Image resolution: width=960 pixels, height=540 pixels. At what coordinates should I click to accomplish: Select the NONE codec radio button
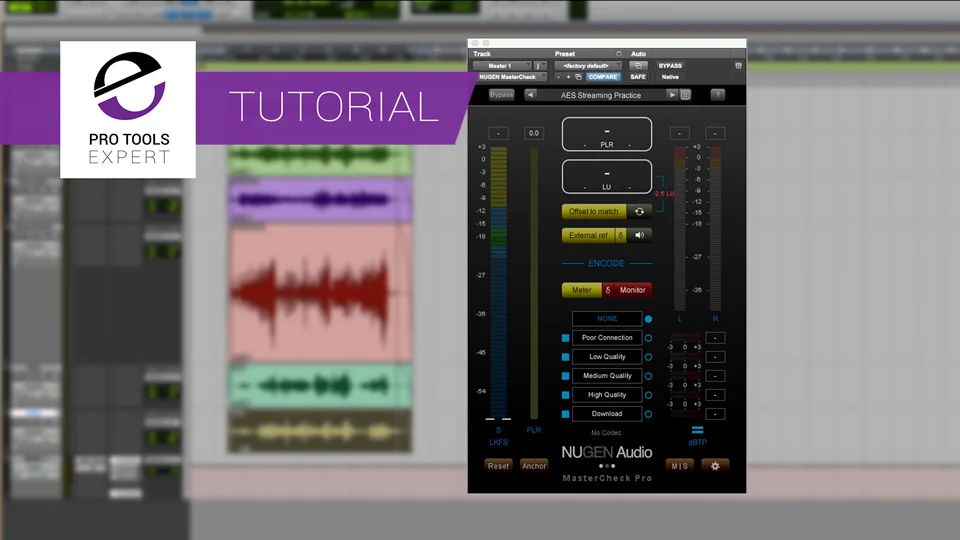click(648, 319)
